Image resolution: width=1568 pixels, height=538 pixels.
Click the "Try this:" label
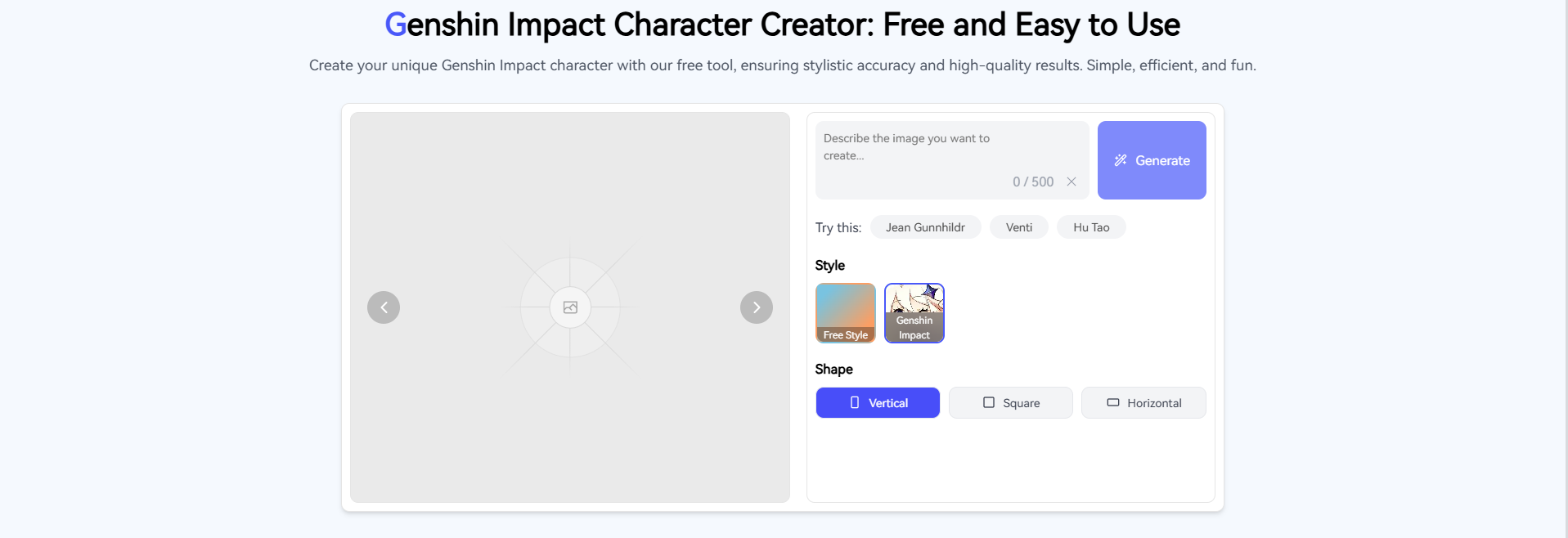838,227
